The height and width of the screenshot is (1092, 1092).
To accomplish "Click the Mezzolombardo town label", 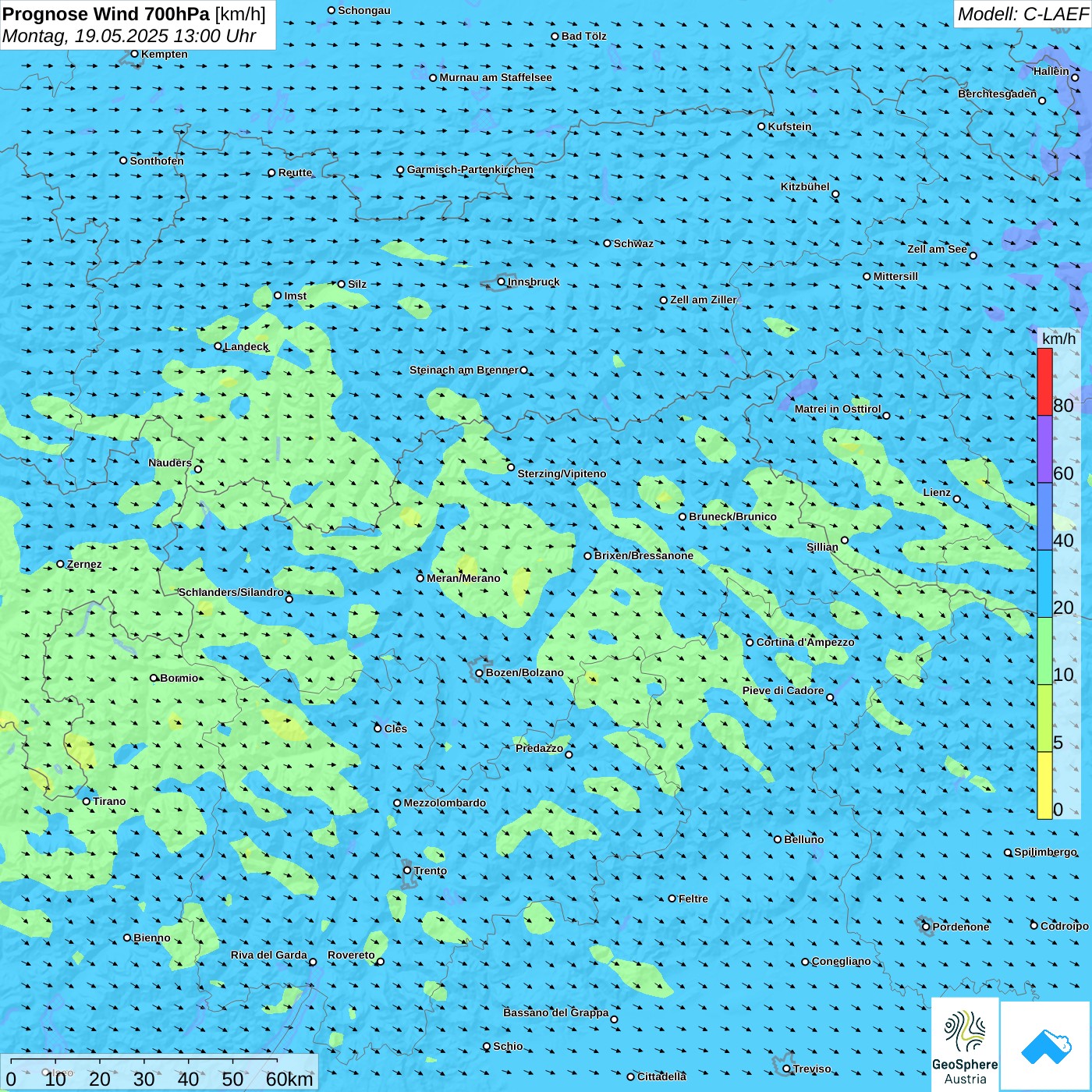I will [x=445, y=803].
